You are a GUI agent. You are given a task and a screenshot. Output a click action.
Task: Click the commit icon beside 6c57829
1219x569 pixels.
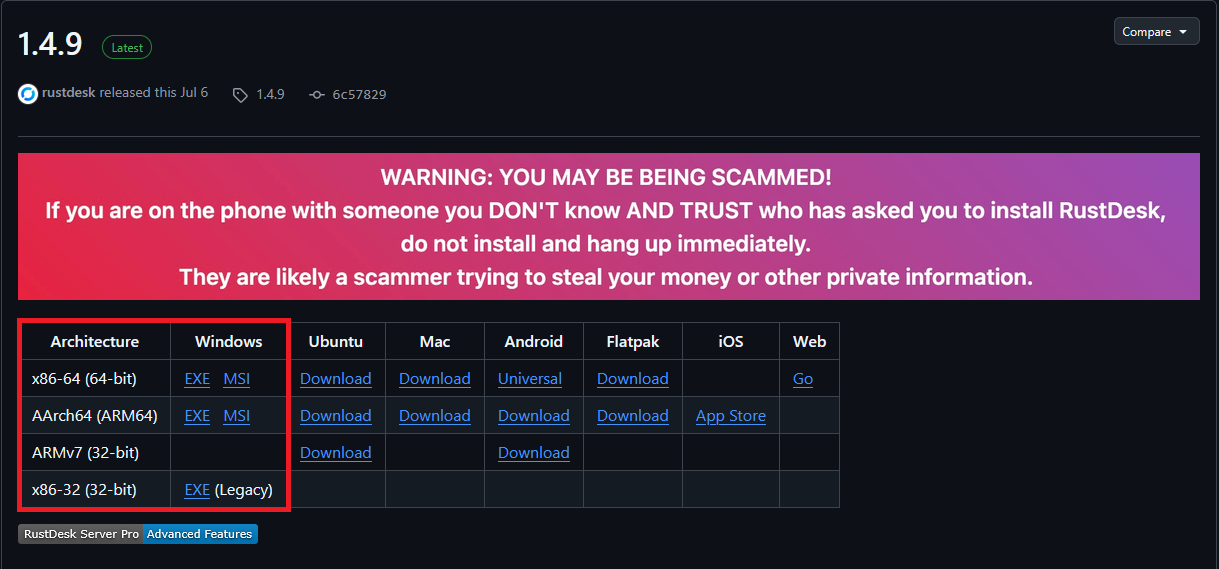coord(317,95)
